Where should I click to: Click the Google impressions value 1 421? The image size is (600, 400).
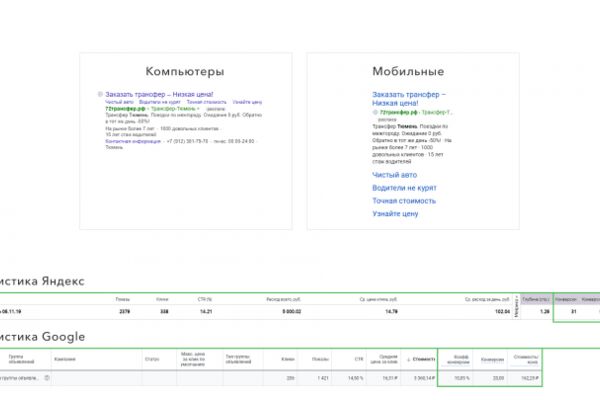tap(323, 378)
